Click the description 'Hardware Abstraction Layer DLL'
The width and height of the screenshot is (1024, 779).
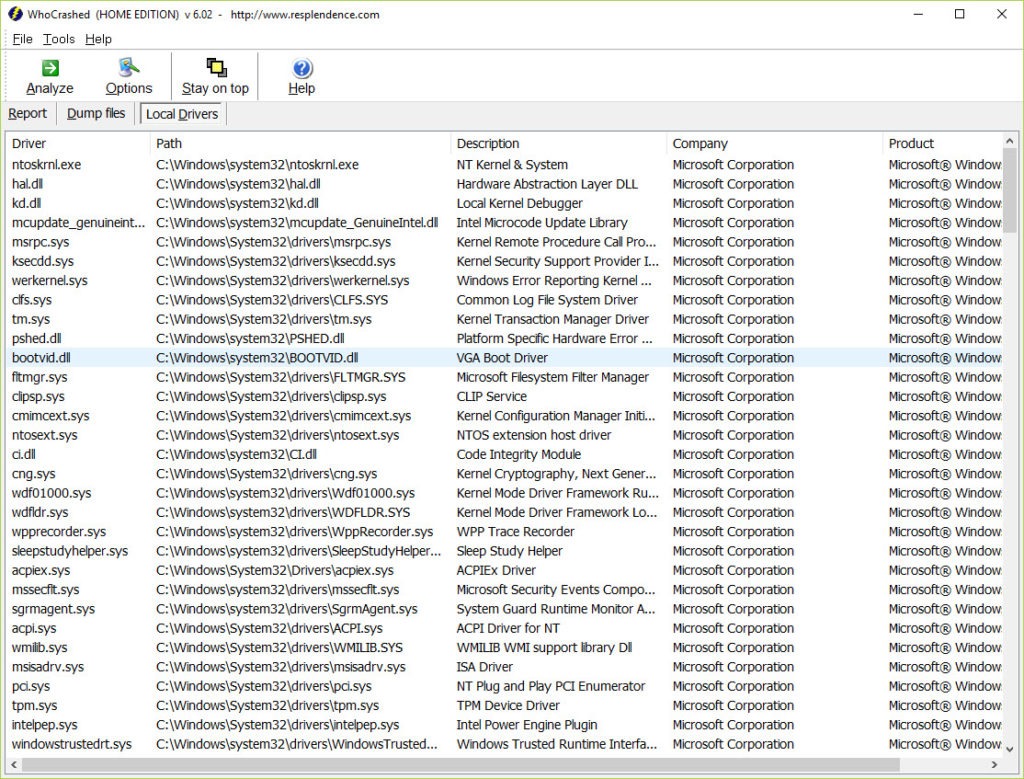point(547,184)
